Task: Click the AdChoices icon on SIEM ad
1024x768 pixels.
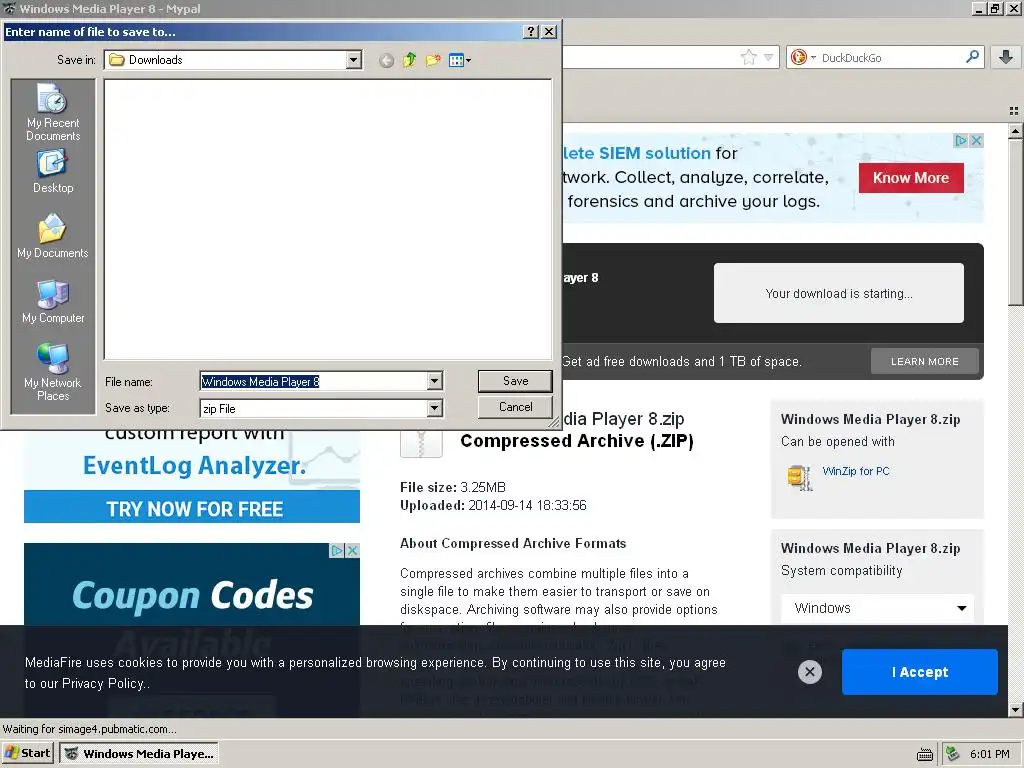Action: pyautogui.click(x=961, y=140)
